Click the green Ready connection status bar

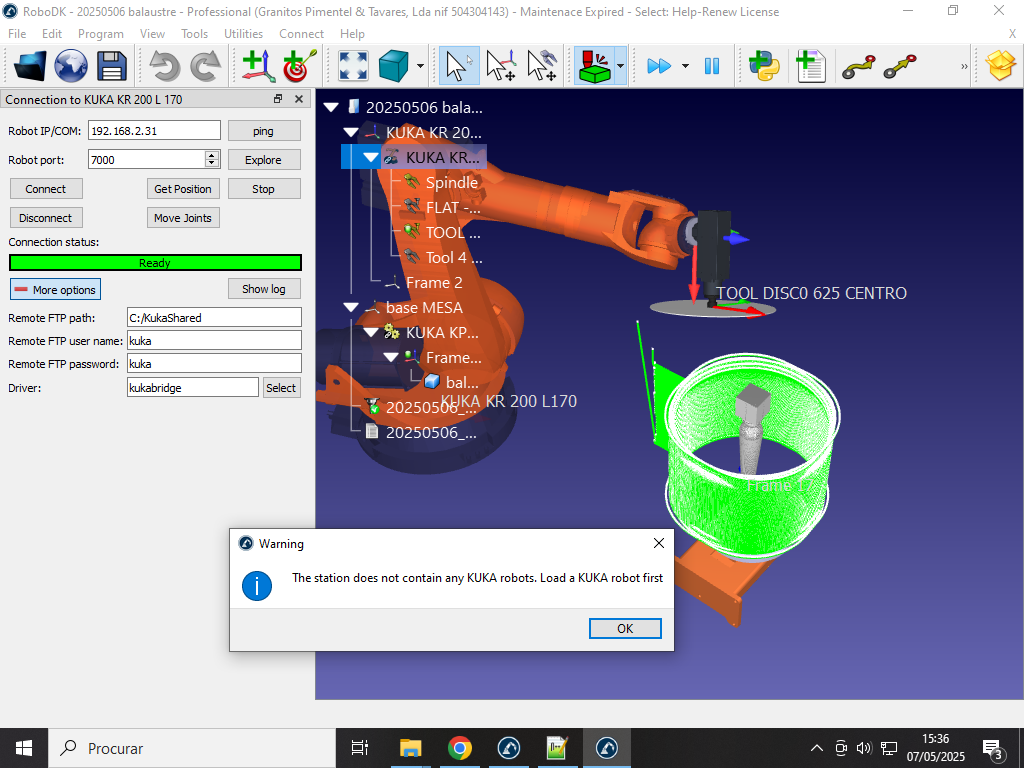155,263
